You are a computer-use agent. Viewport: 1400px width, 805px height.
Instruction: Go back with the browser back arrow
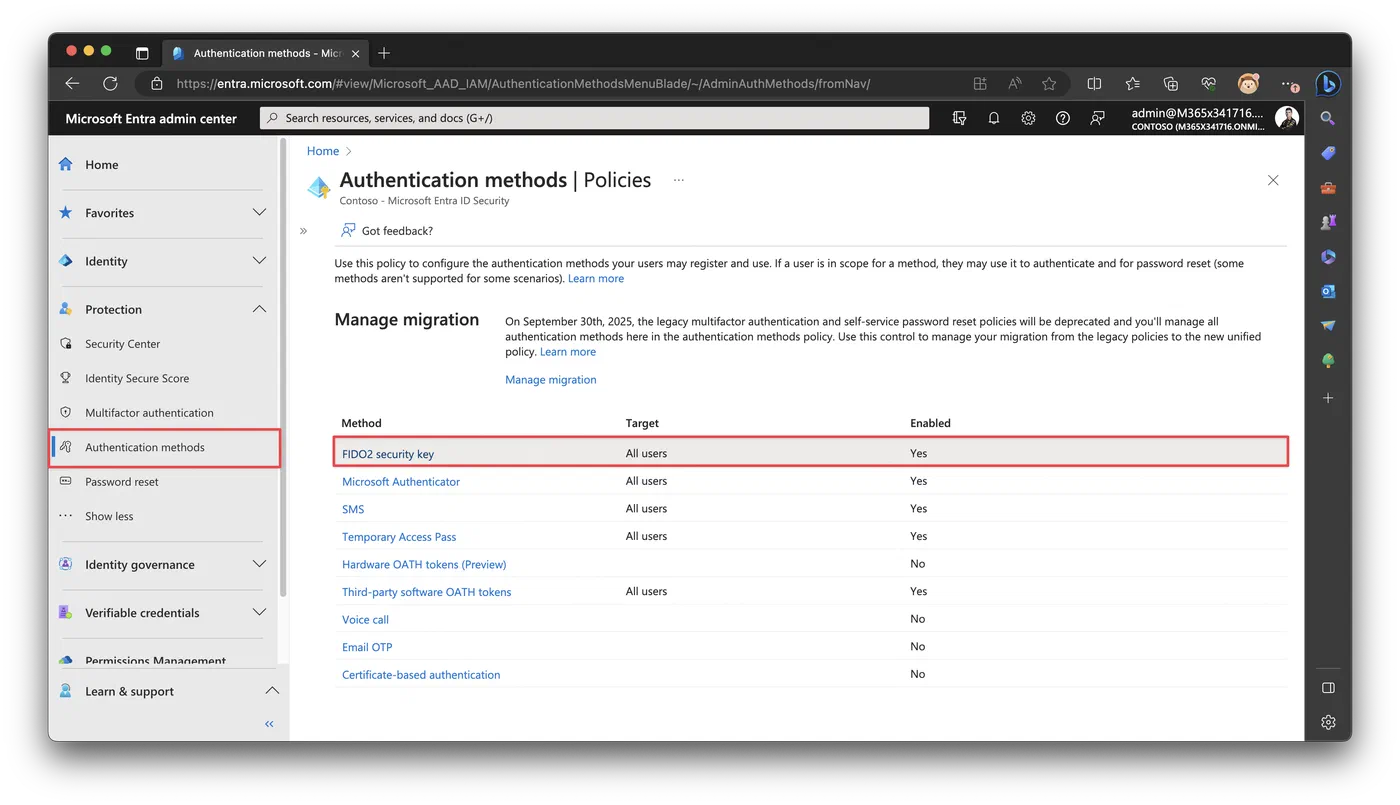click(x=72, y=84)
